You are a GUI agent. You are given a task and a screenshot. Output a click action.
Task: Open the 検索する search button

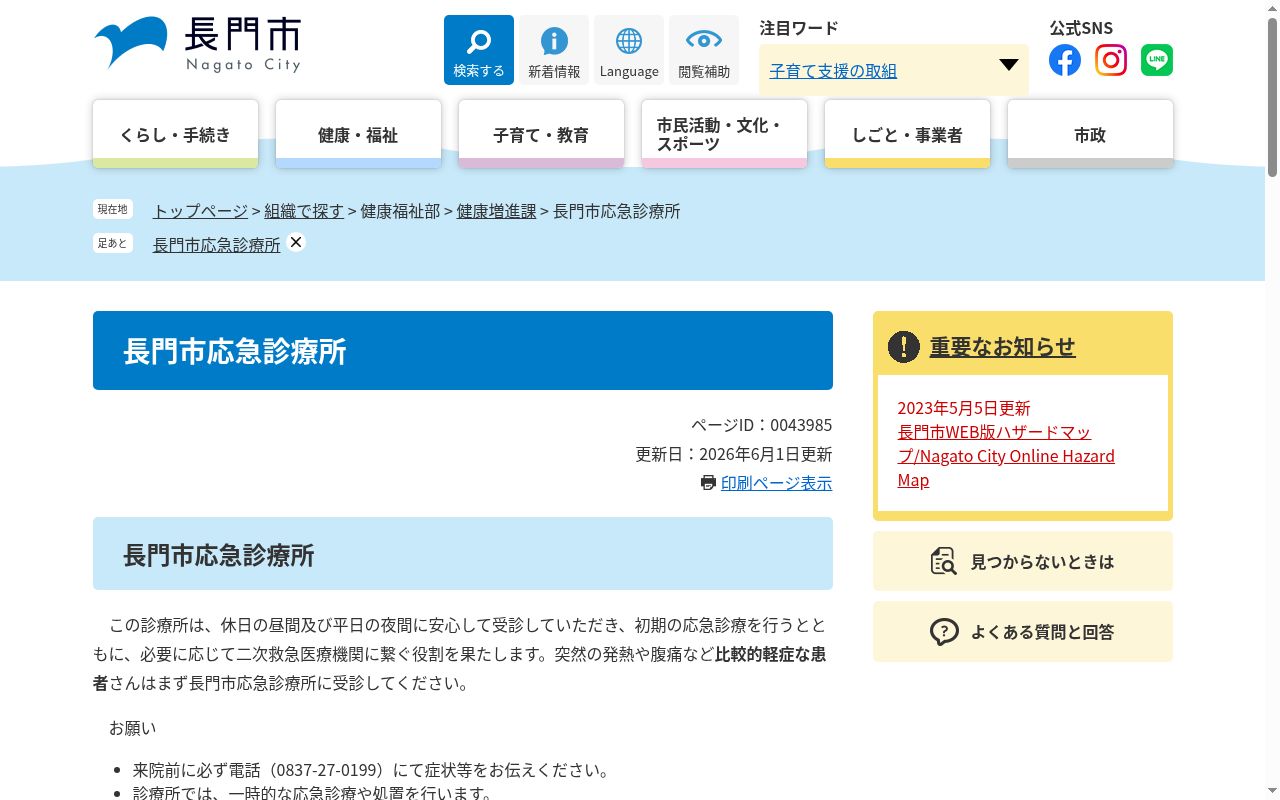click(479, 50)
